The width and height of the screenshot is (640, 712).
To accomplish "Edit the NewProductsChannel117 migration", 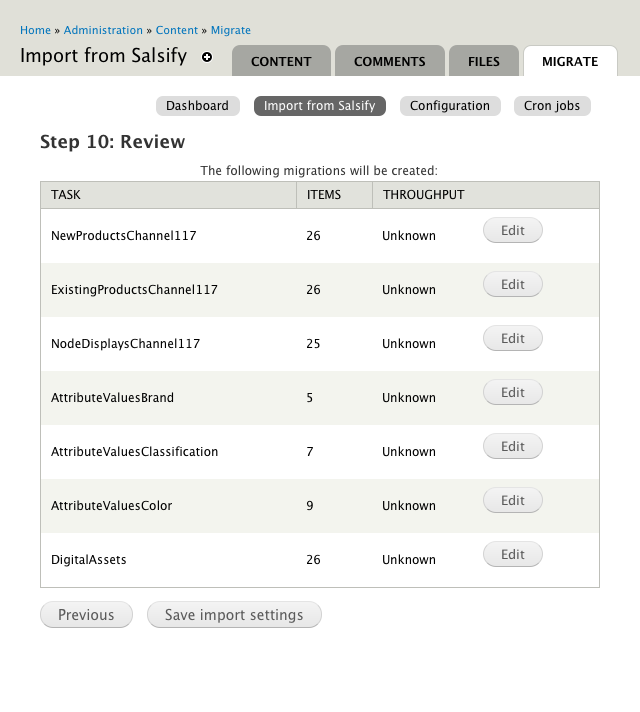I will [x=513, y=231].
